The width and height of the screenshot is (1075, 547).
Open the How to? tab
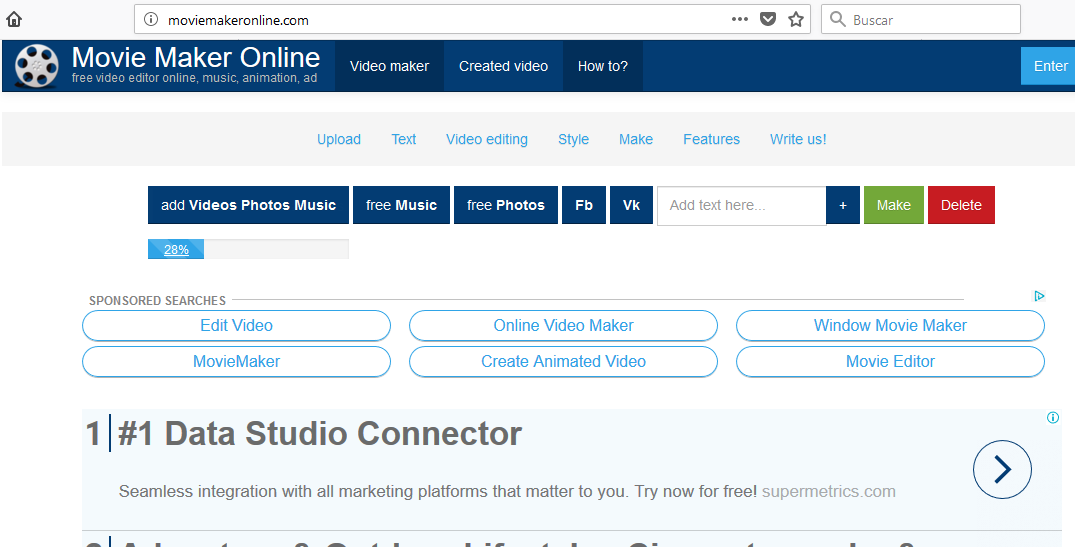603,66
